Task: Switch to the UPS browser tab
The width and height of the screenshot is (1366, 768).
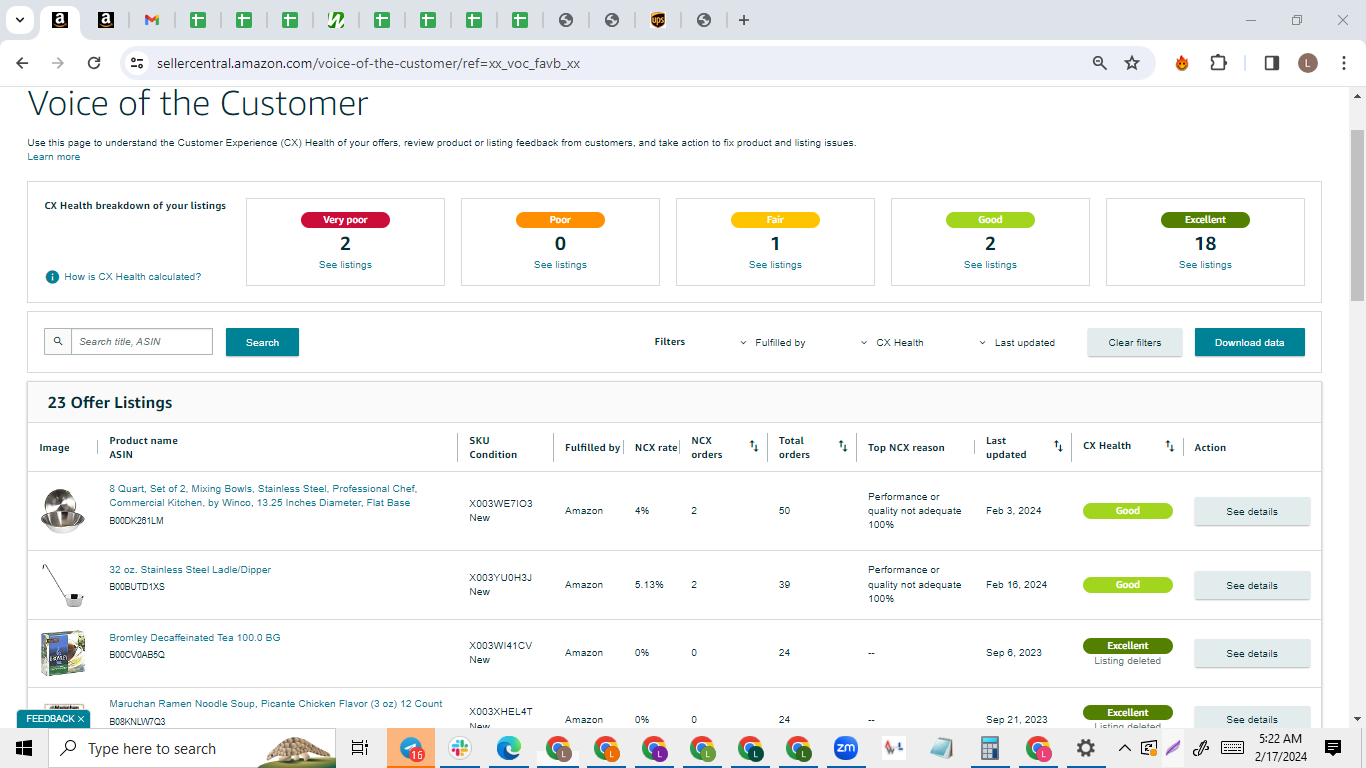Action: tap(658, 20)
